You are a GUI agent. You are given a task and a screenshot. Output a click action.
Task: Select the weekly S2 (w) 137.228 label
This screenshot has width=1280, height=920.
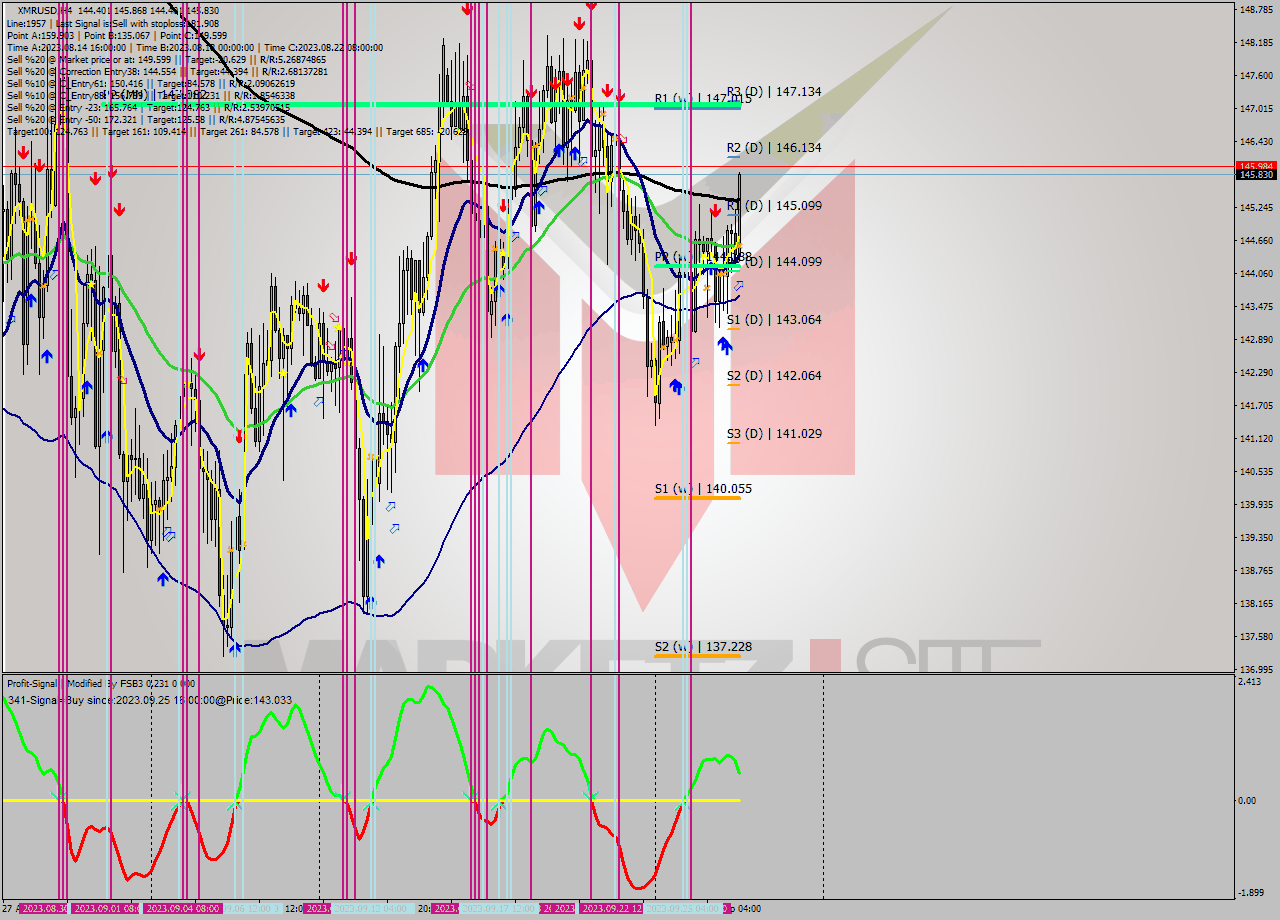[x=703, y=647]
